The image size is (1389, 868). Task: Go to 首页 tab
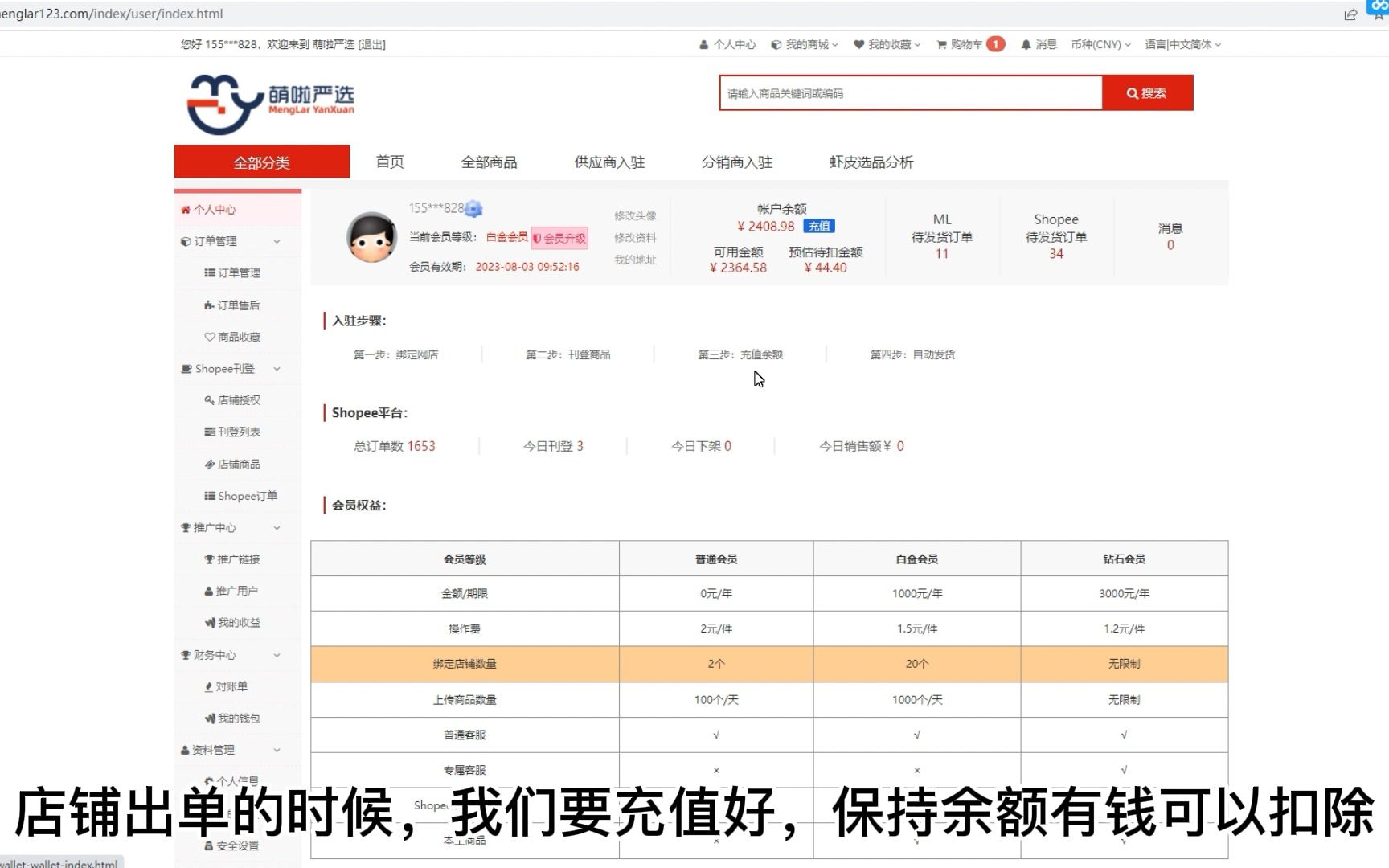coord(390,162)
